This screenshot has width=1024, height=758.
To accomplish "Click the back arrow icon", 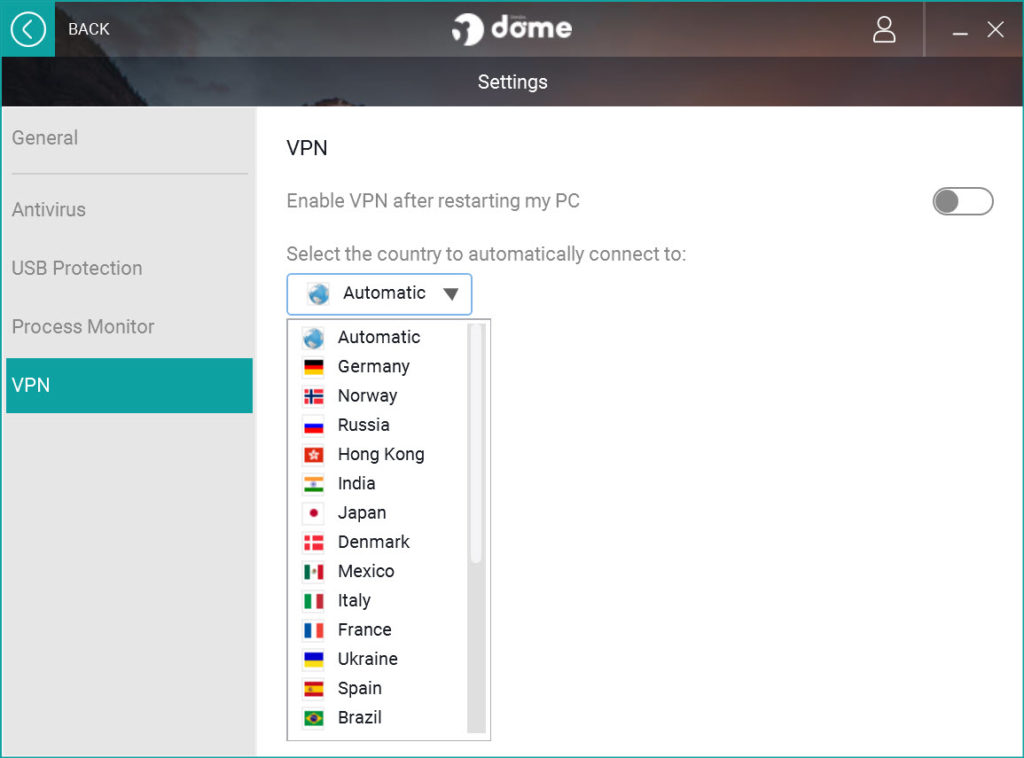I will (x=28, y=29).
